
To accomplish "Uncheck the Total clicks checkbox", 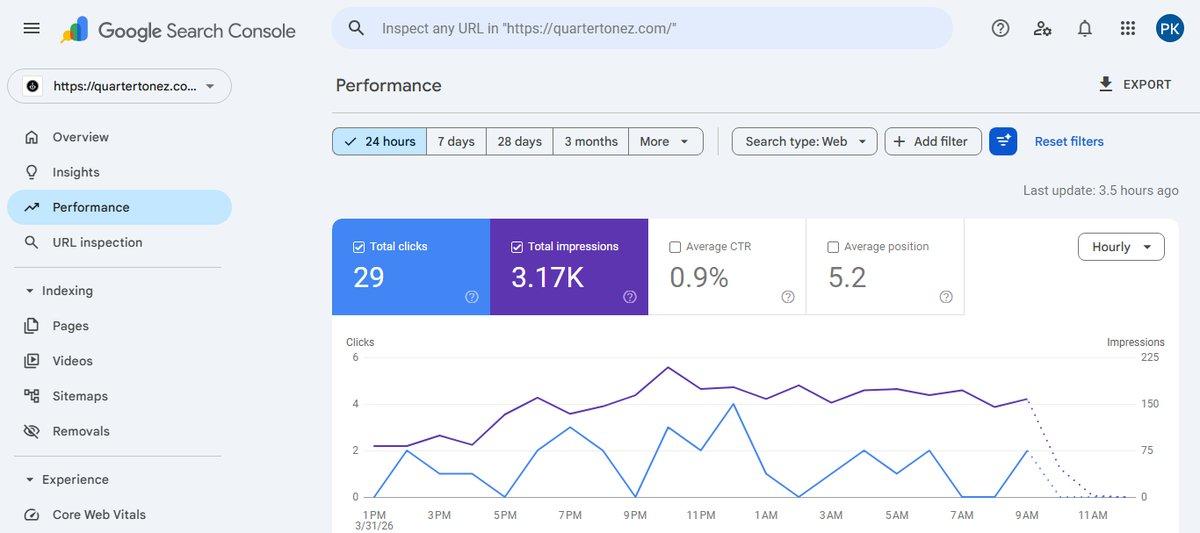I will point(359,247).
